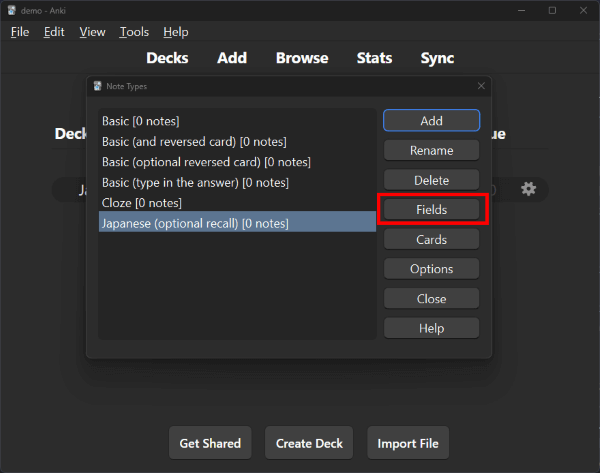This screenshot has width=600, height=473.
Task: Close the Note Types dialog
Action: pyautogui.click(x=481, y=86)
